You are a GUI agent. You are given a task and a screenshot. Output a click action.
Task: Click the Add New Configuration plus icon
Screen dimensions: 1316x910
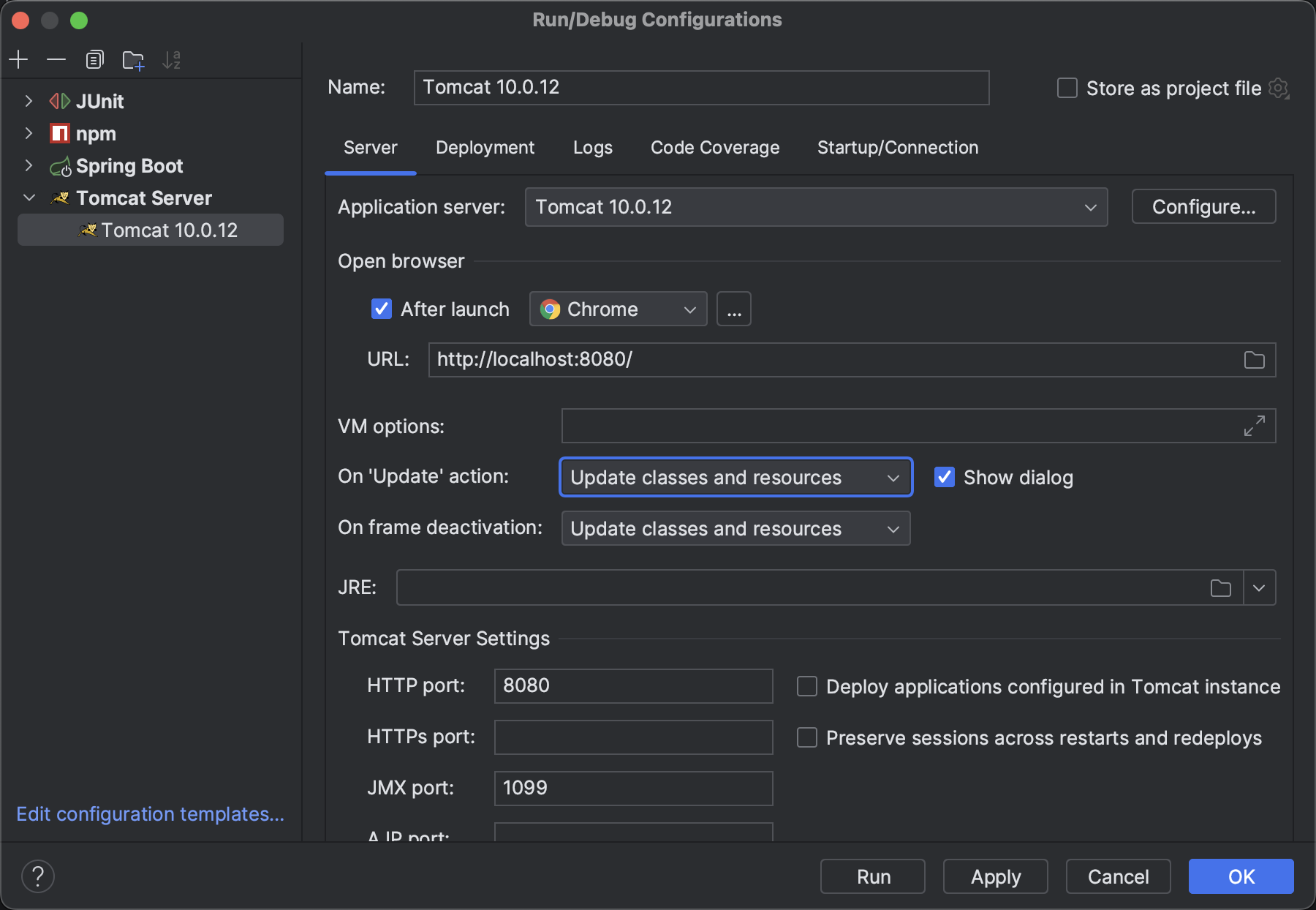coord(18,59)
